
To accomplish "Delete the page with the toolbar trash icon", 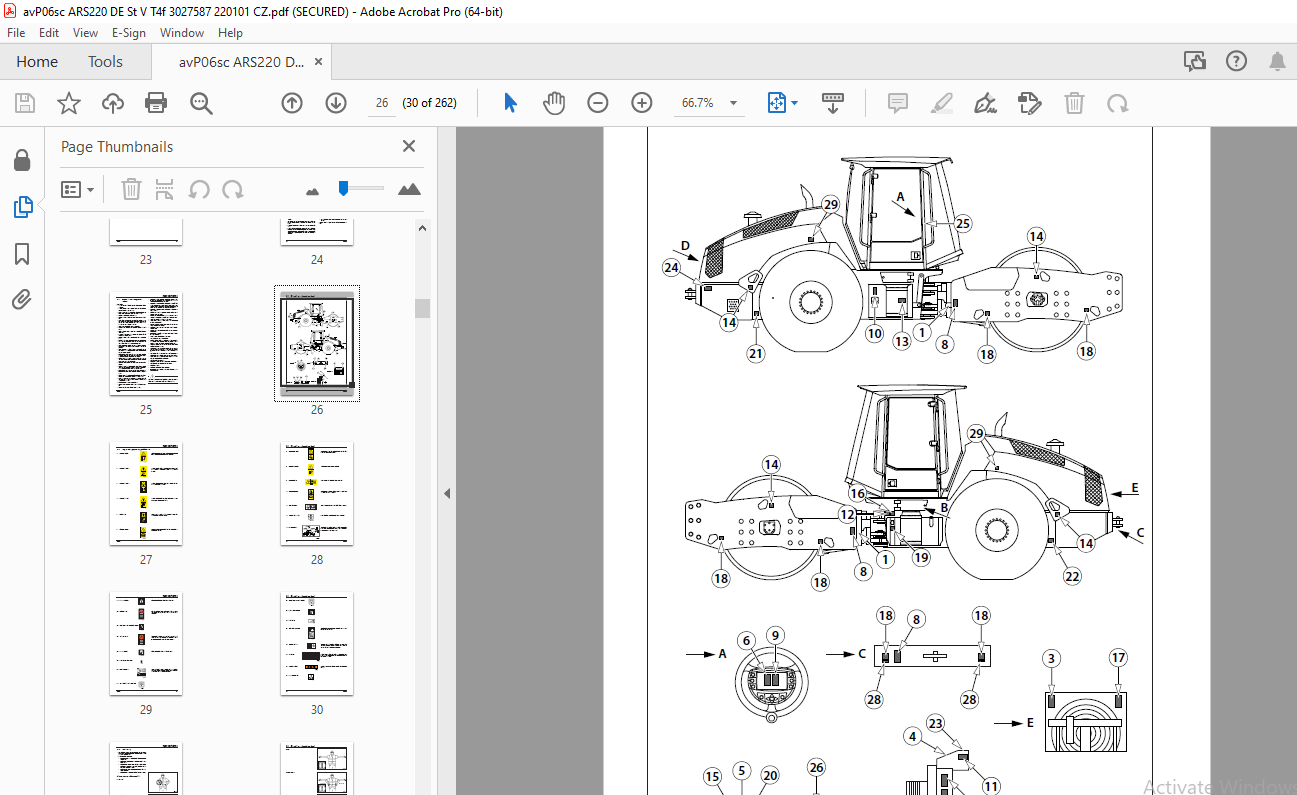I will point(1074,103).
